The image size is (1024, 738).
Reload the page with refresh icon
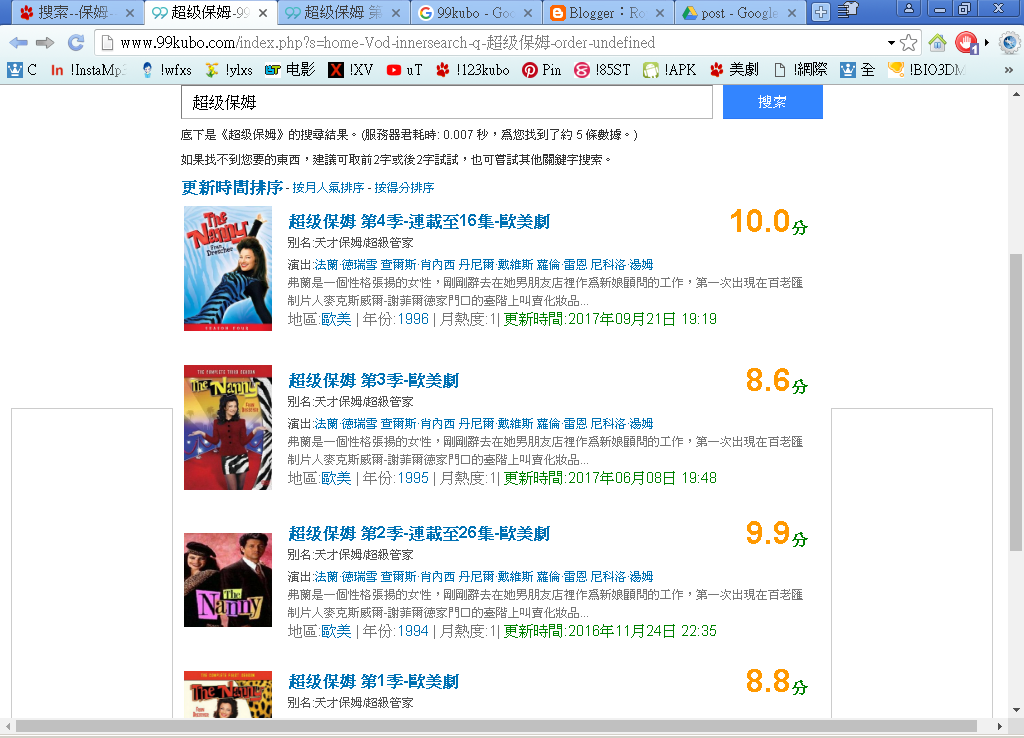76,43
